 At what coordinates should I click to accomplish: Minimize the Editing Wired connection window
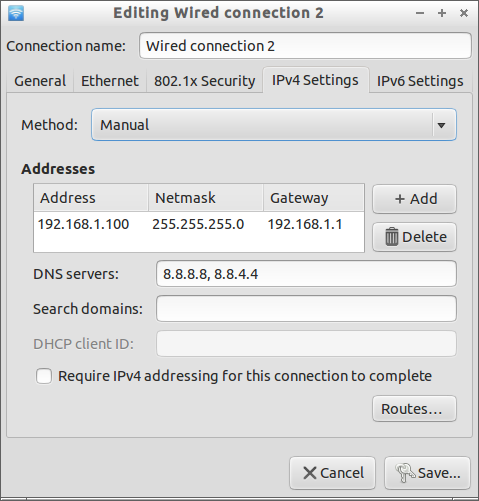tap(420, 13)
